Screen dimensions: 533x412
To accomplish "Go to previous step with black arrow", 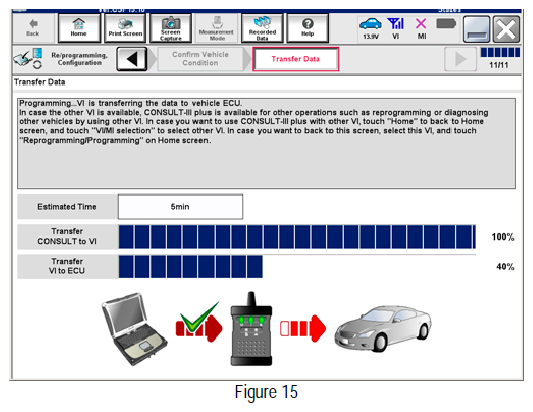I will pos(132,59).
